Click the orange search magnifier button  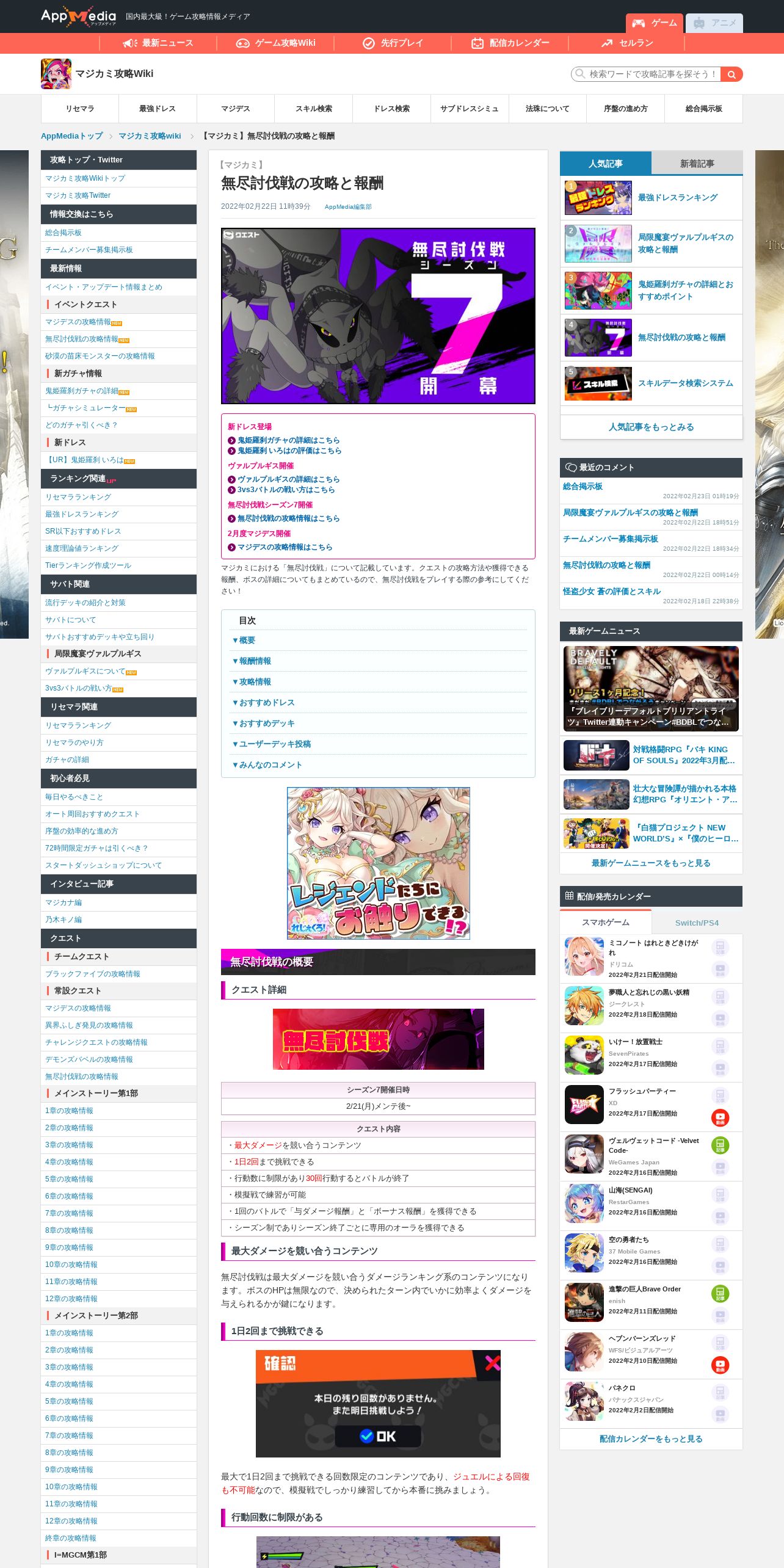[731, 74]
